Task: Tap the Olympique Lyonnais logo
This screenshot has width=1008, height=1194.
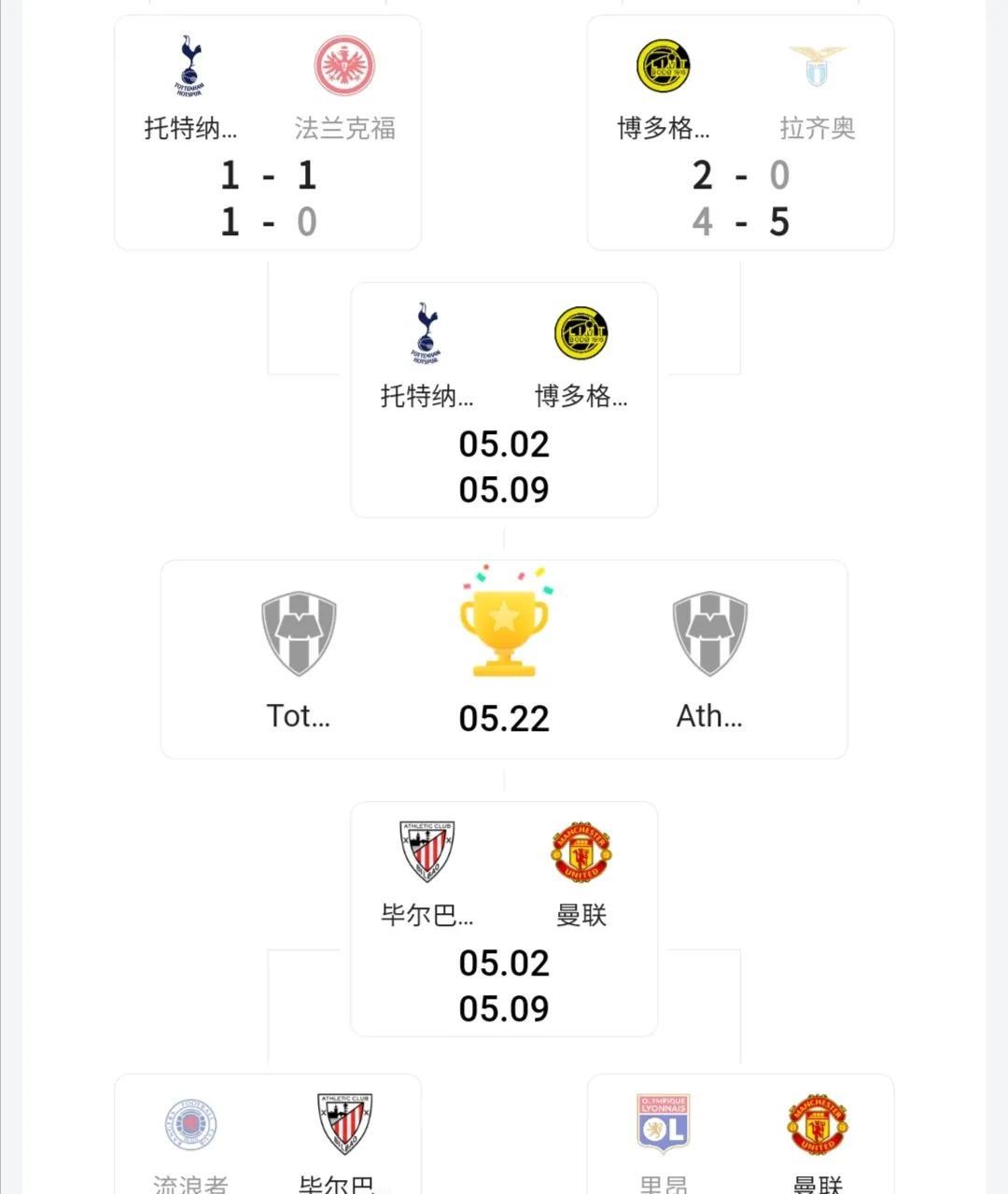Action: click(x=664, y=1125)
